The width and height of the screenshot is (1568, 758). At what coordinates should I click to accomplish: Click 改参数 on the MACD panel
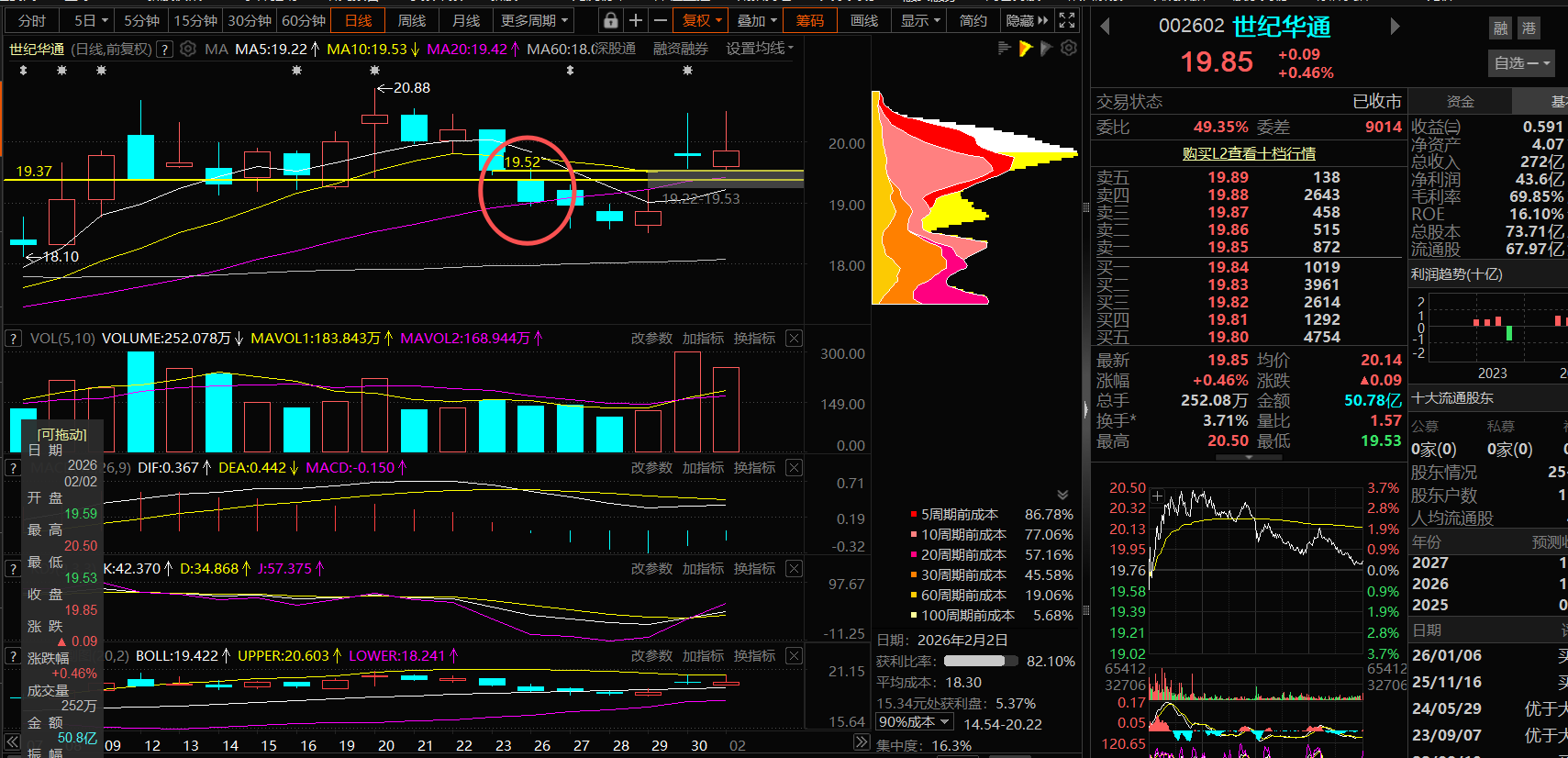point(651,468)
